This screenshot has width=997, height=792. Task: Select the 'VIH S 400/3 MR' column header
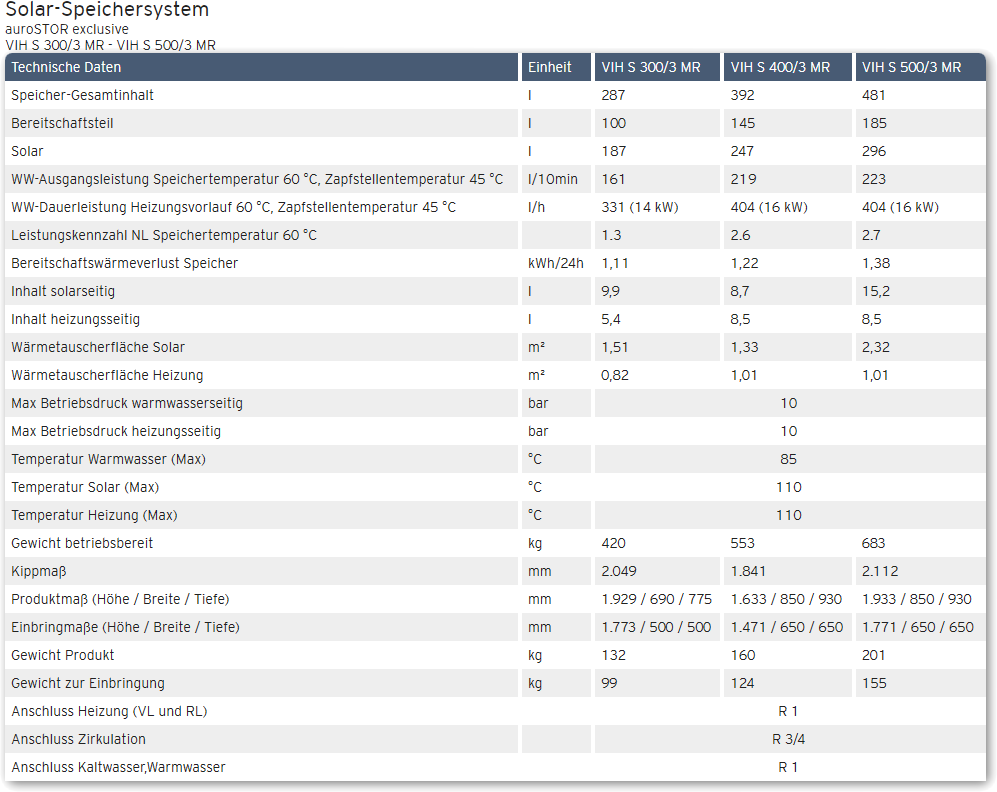(x=780, y=67)
